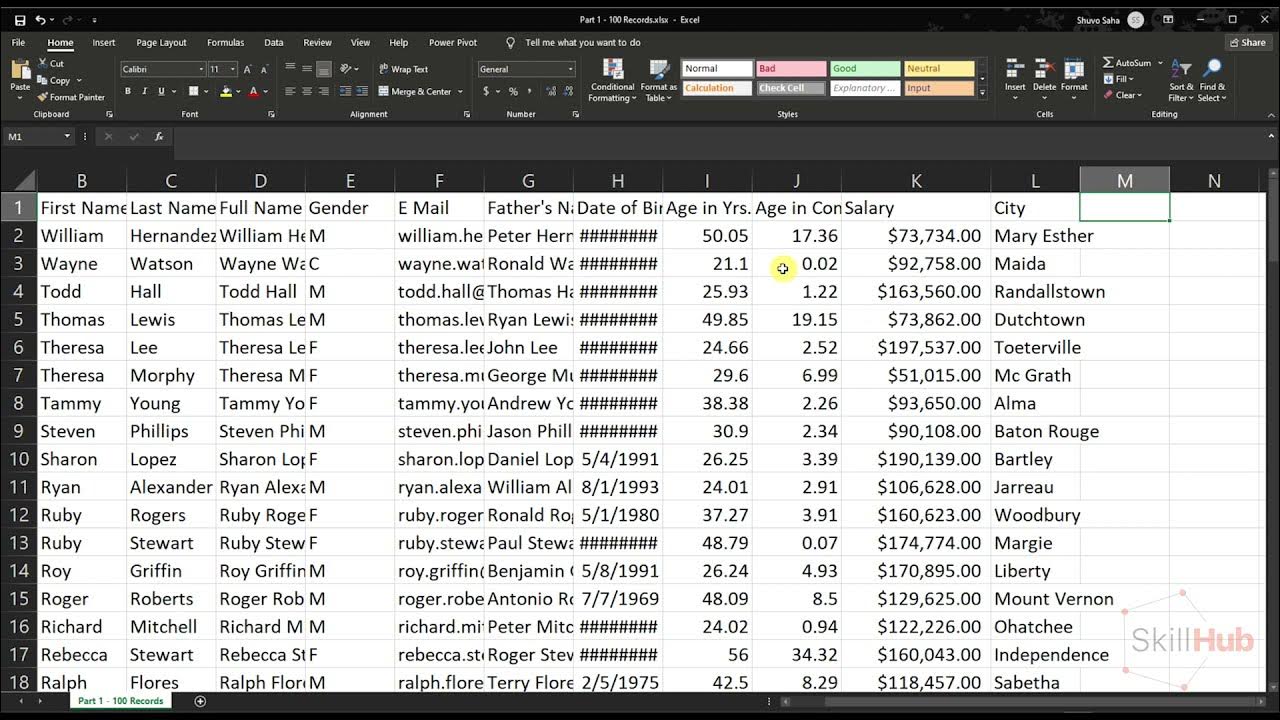The image size is (1280, 720).
Task: Undo the last action
Action: [x=40, y=20]
